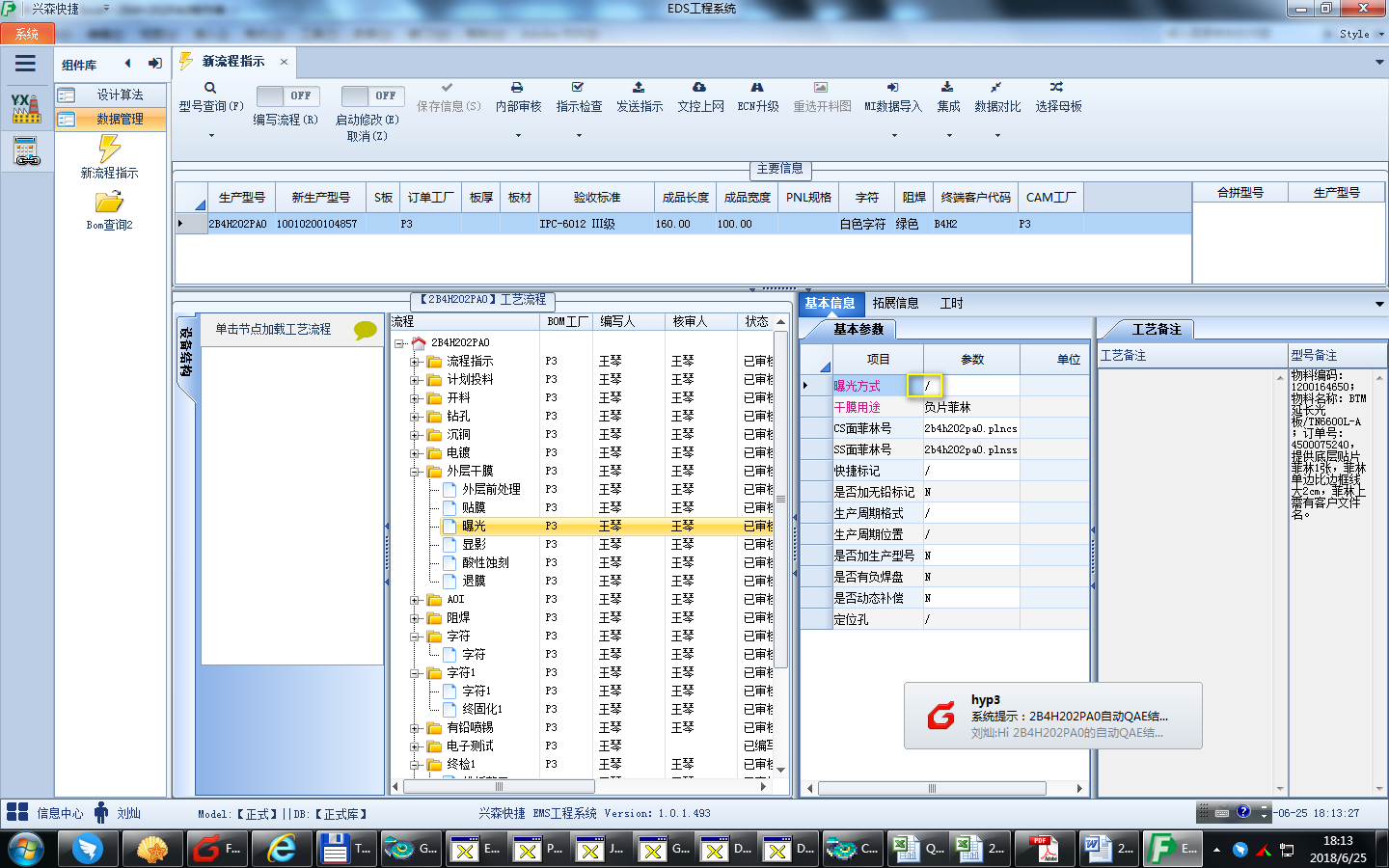Click 发送指示 upload icon
The image size is (1389, 868).
click(x=640, y=88)
